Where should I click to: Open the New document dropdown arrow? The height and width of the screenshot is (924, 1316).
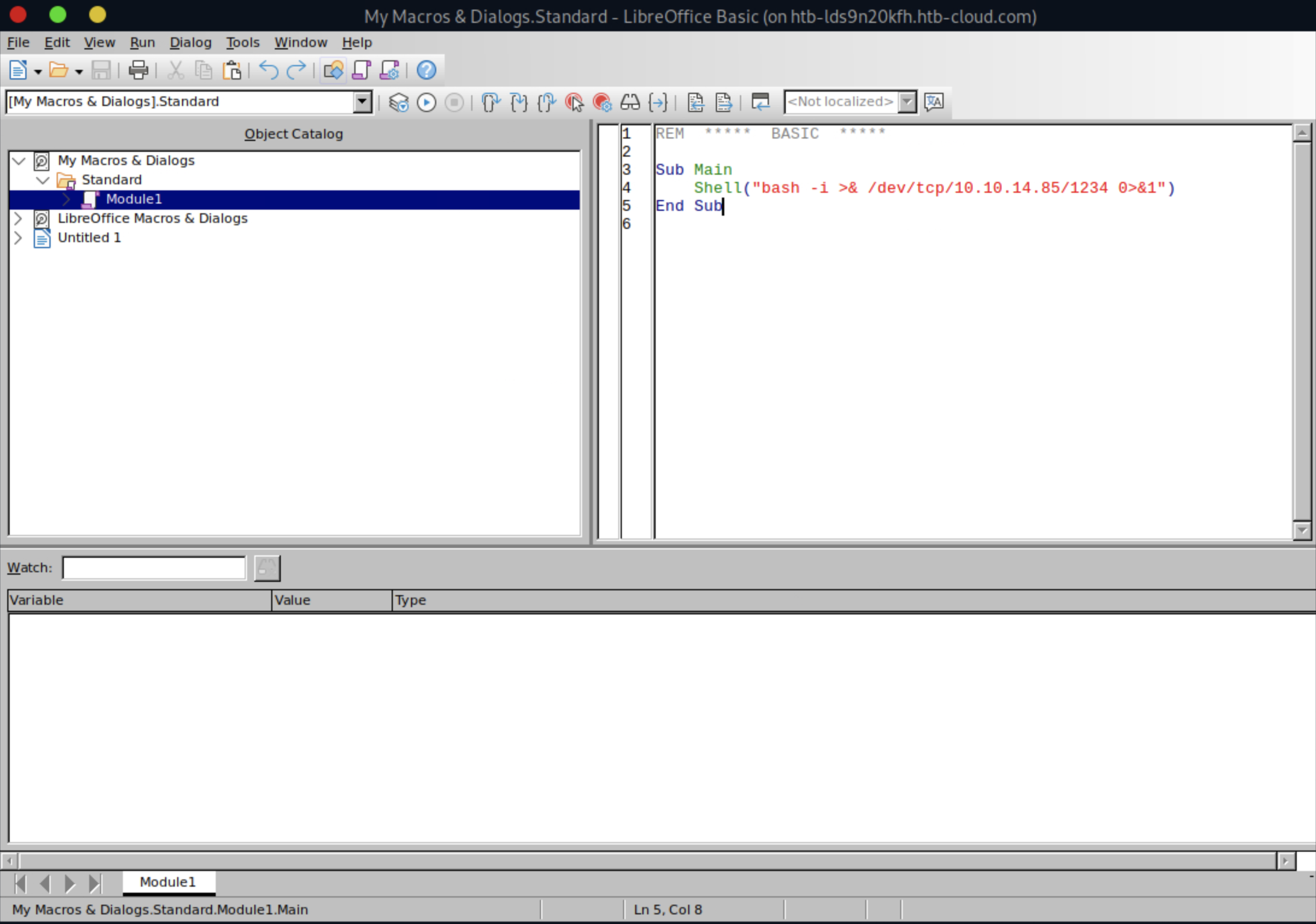(38, 71)
